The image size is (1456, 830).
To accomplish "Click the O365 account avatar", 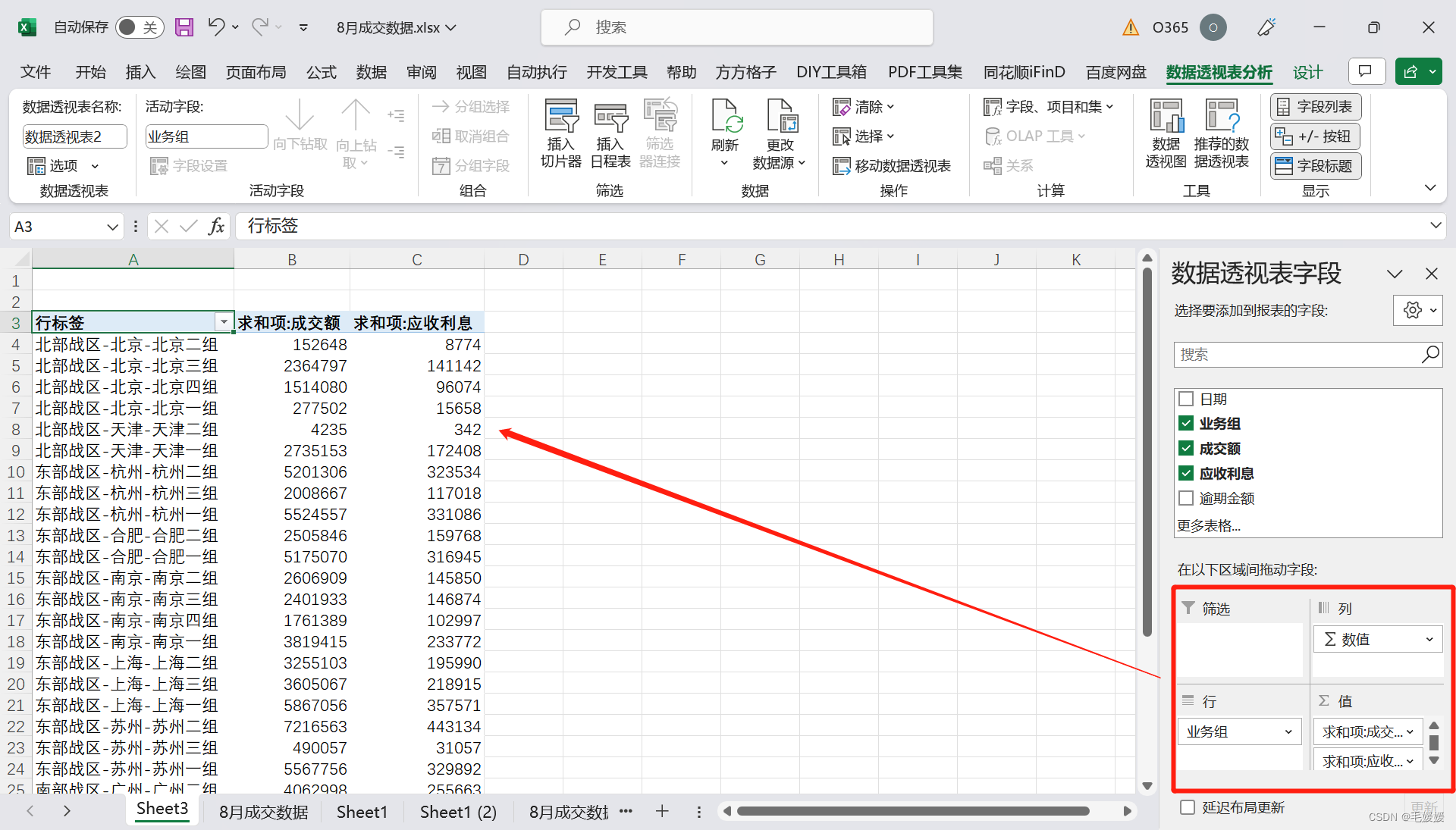I will click(x=1213, y=27).
